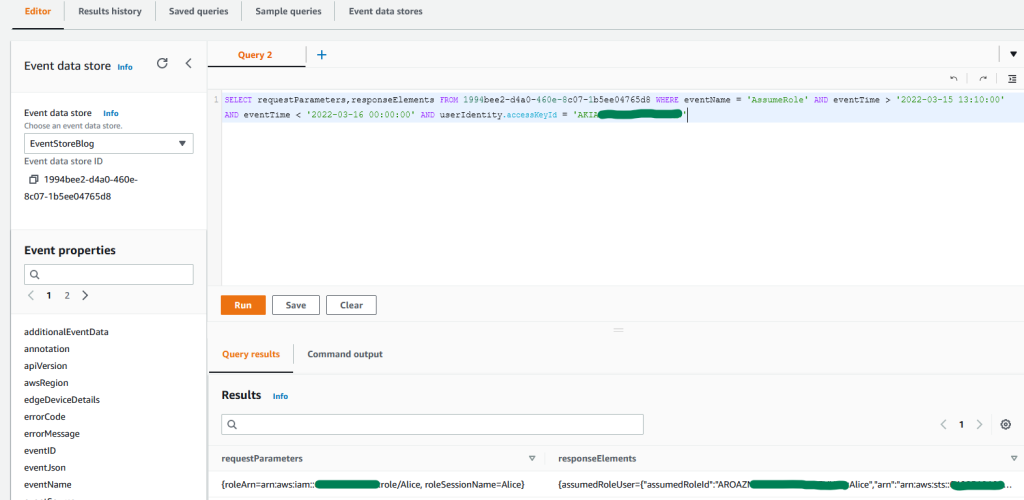Open the EventStoreBlog data store dropdown
1024x500 pixels.
coord(108,144)
